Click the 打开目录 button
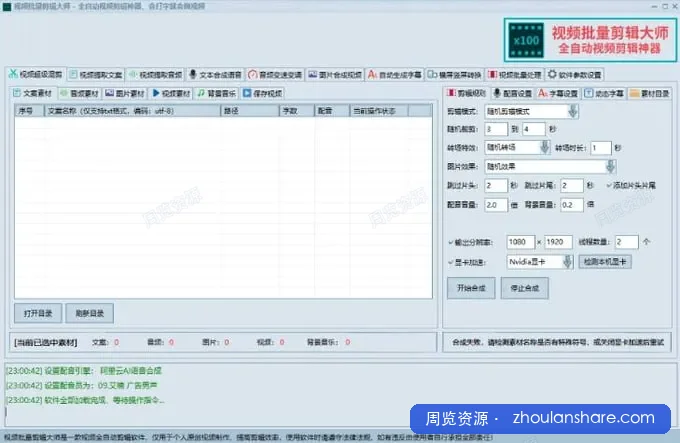Viewport: 680px width, 443px height. 38,313
